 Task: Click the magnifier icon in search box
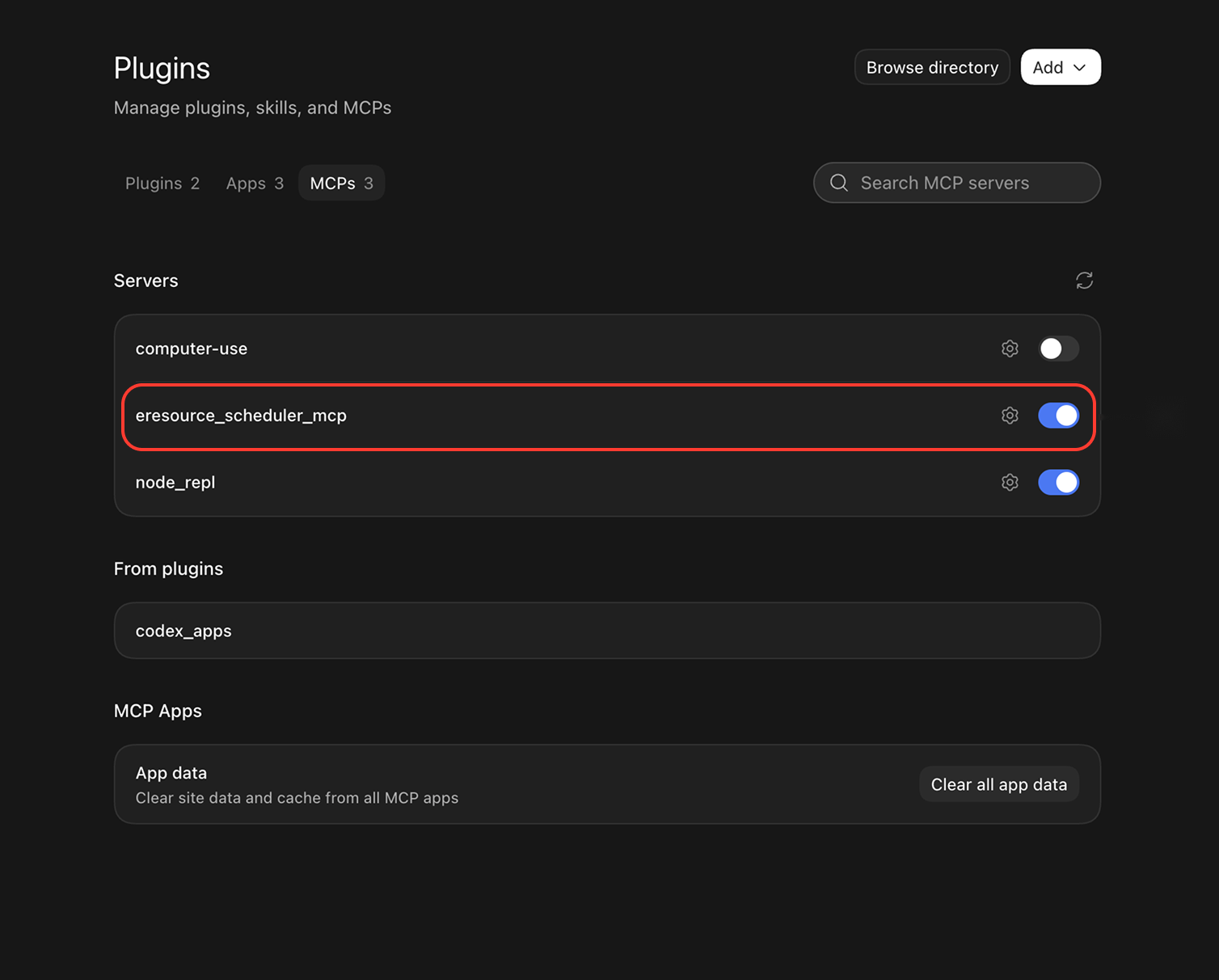pos(839,183)
